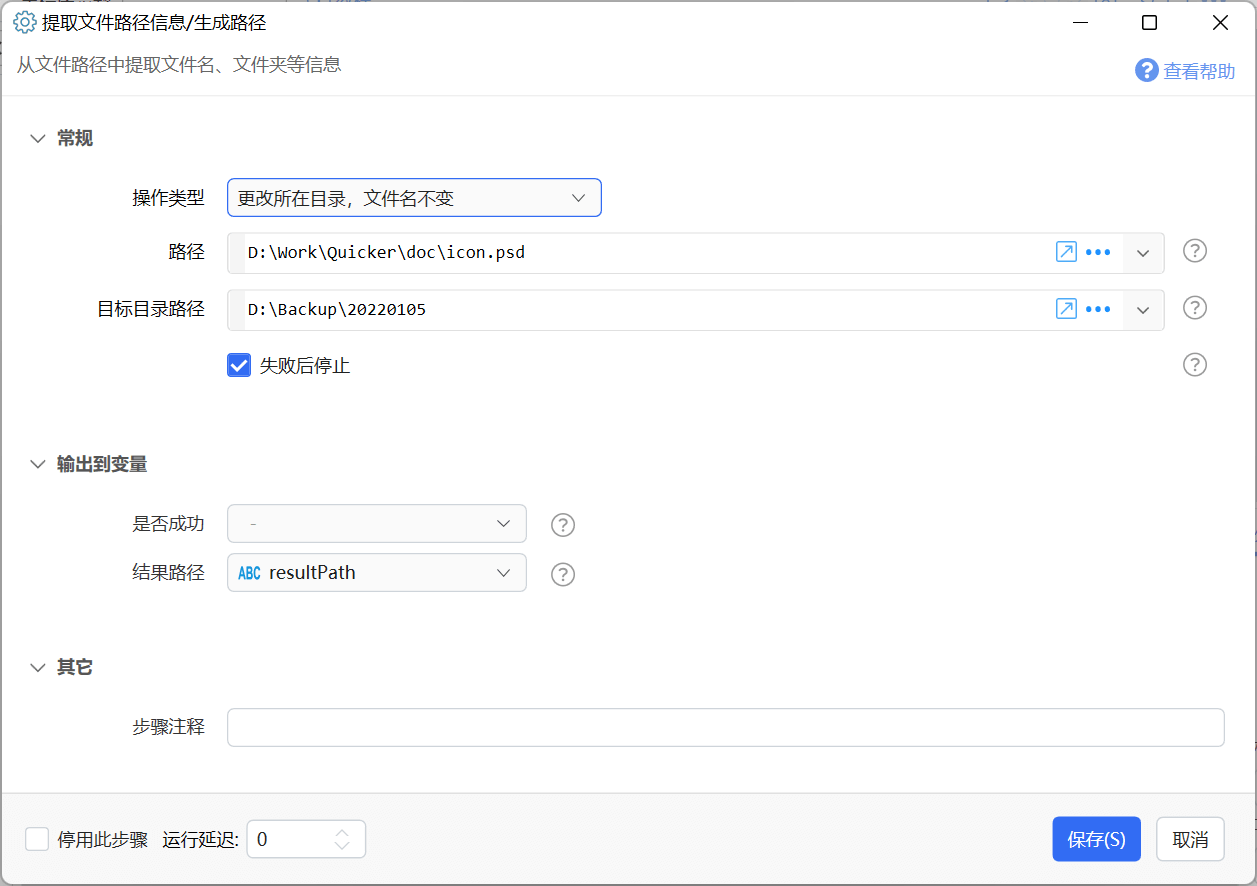Collapse the 常规 section
The image size is (1257, 886).
pyautogui.click(x=38, y=139)
